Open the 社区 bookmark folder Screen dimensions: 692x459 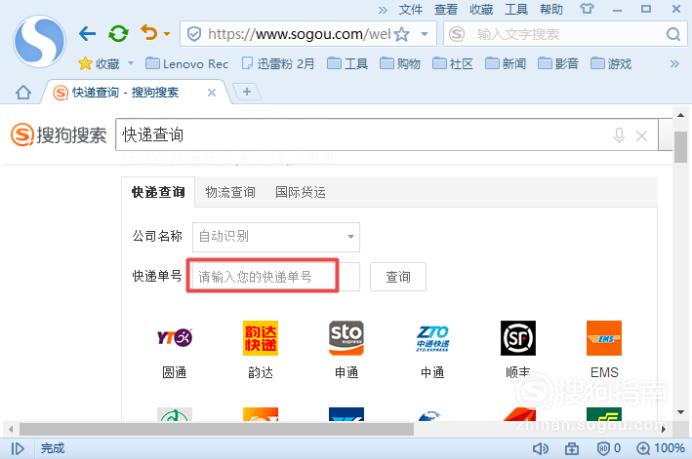click(452, 64)
